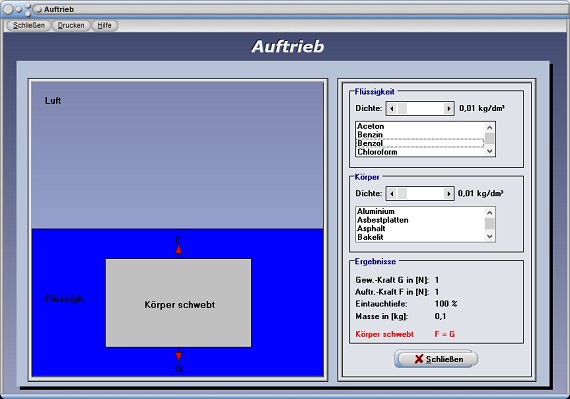Viewport: 570px width, 399px height.
Task: Decrease Körper density with left arrow
Action: [x=392, y=194]
